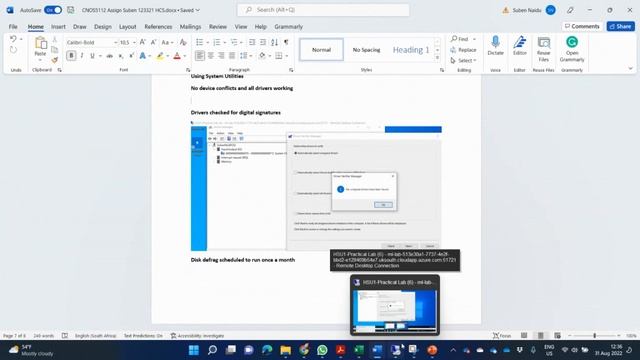Justify the paragraph text
This screenshot has width=640, height=360.
coord(232,56)
